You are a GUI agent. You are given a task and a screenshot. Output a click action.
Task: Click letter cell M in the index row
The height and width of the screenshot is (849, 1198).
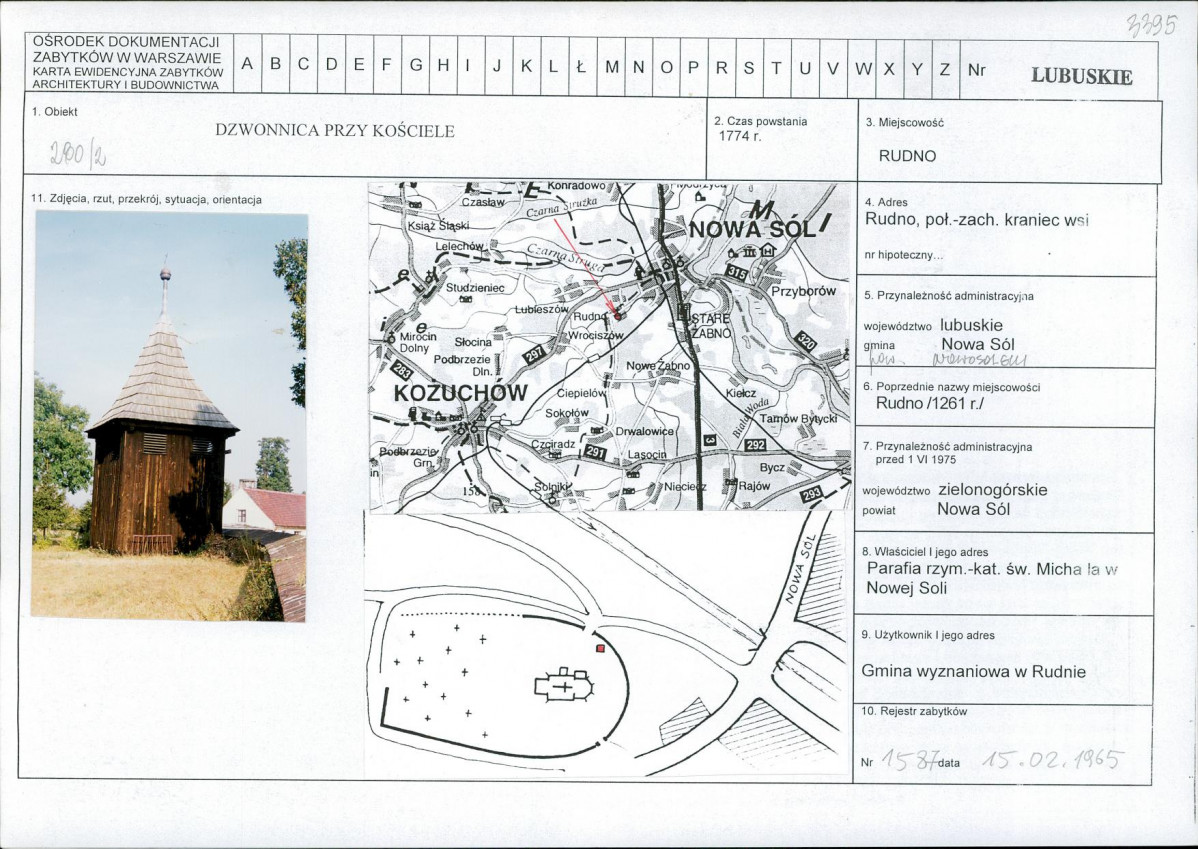(x=610, y=67)
